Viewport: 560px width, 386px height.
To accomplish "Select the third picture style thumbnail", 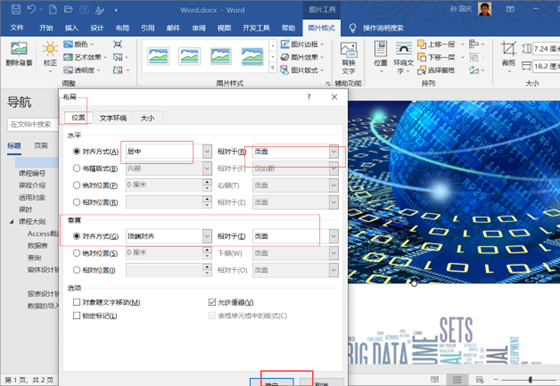I will point(220,56).
